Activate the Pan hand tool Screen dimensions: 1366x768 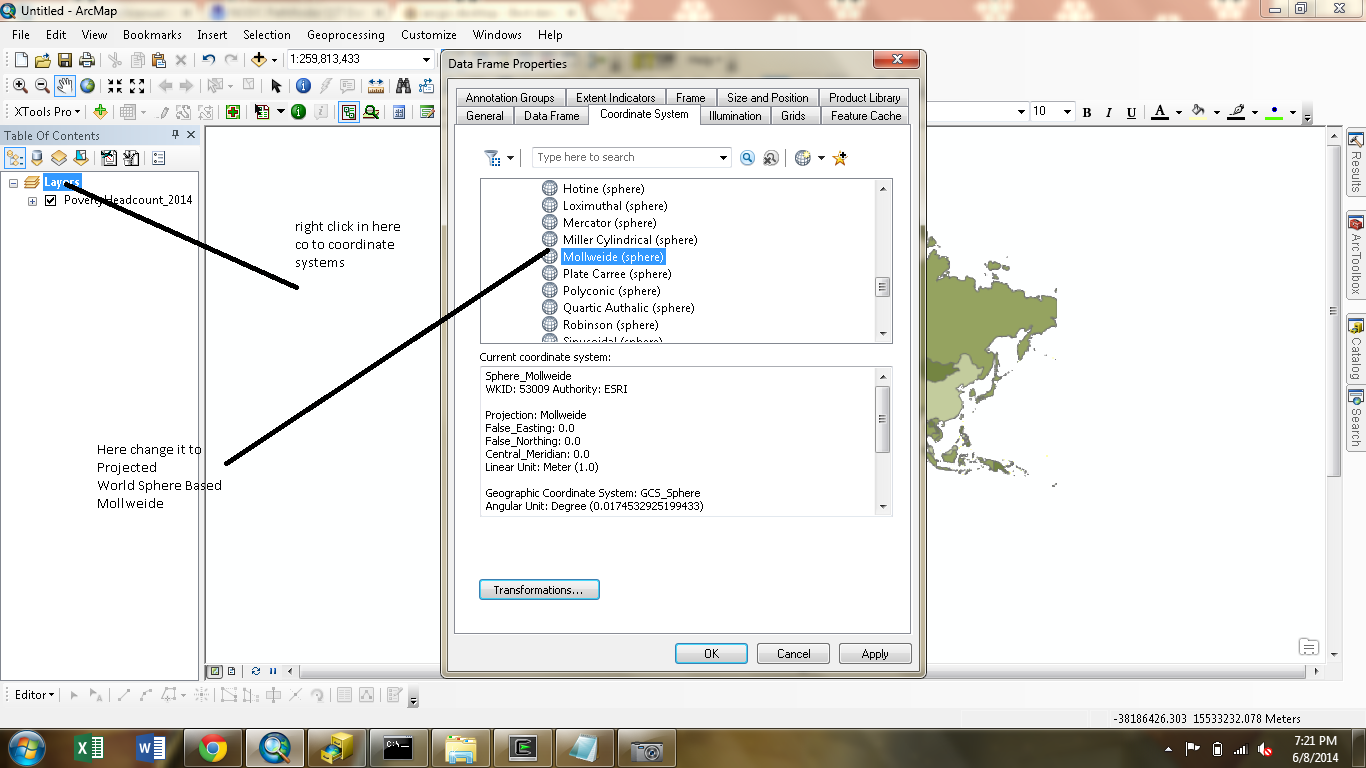65,86
